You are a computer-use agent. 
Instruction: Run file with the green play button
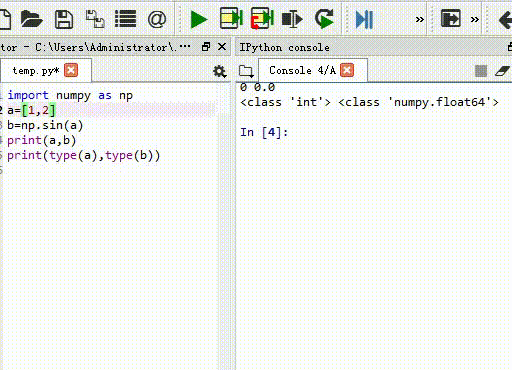click(199, 19)
